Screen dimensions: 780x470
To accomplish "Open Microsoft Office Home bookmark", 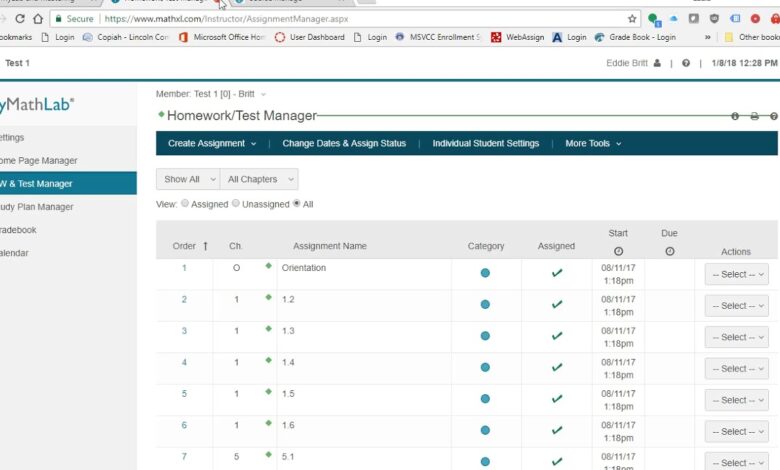I will (222, 37).
